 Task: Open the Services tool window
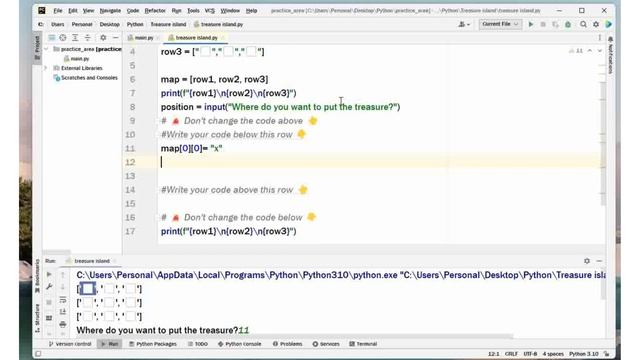coord(326,344)
